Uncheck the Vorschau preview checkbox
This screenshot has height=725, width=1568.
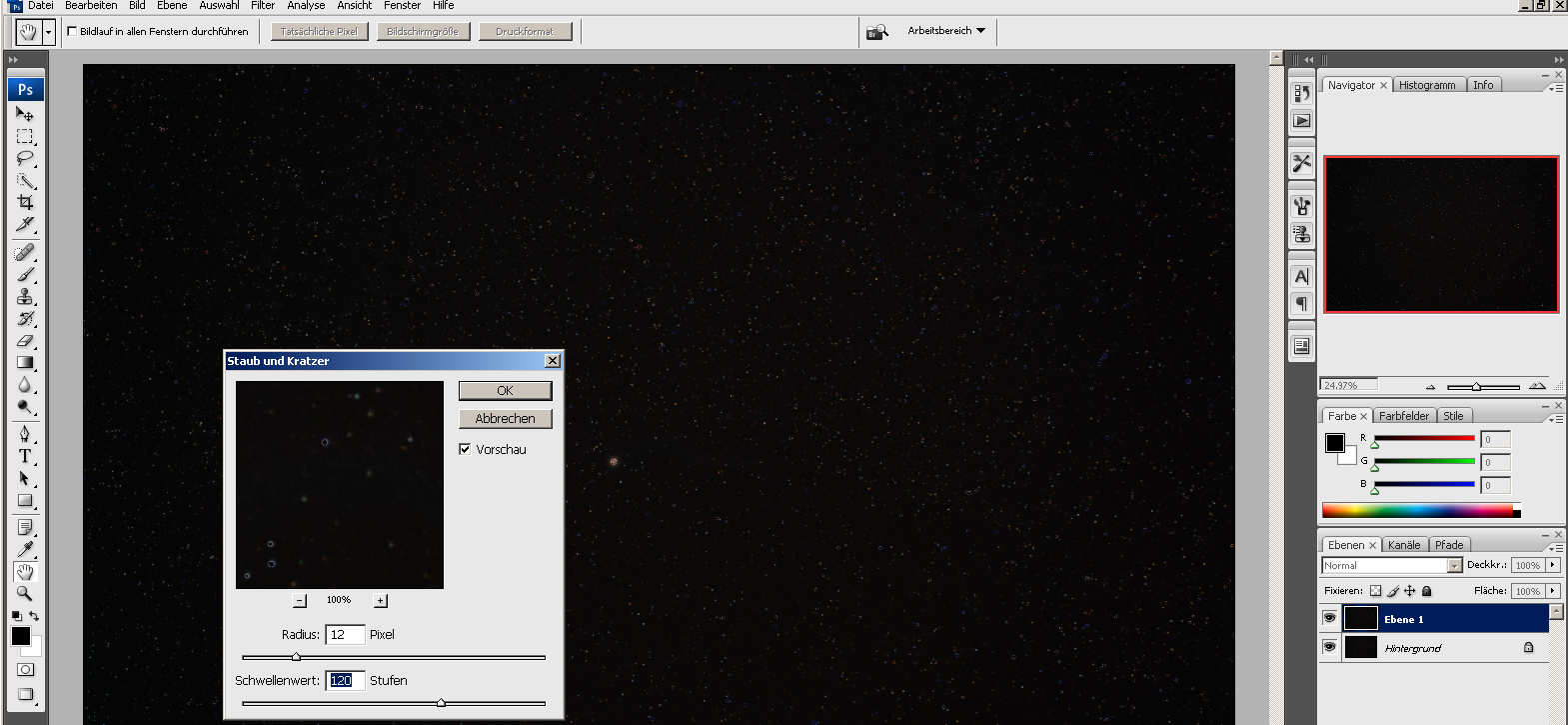tap(465, 449)
